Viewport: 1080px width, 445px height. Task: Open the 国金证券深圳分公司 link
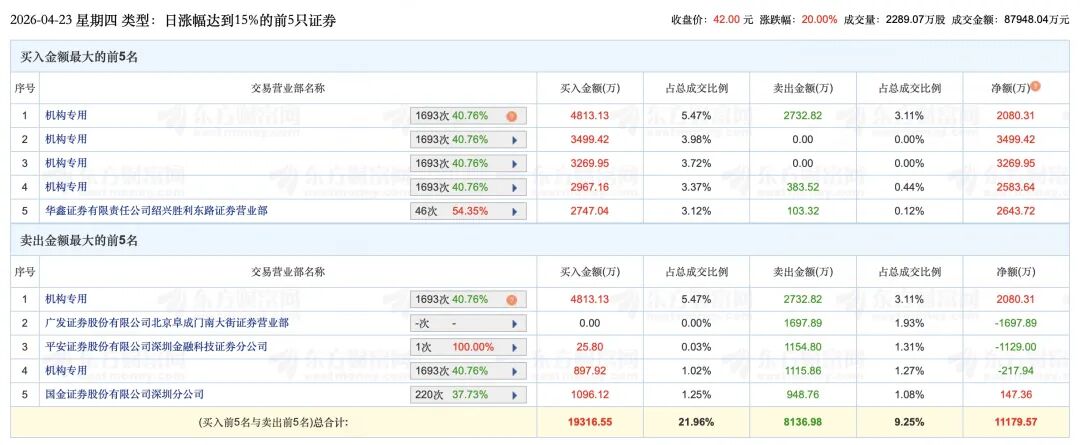pyautogui.click(x=124, y=394)
